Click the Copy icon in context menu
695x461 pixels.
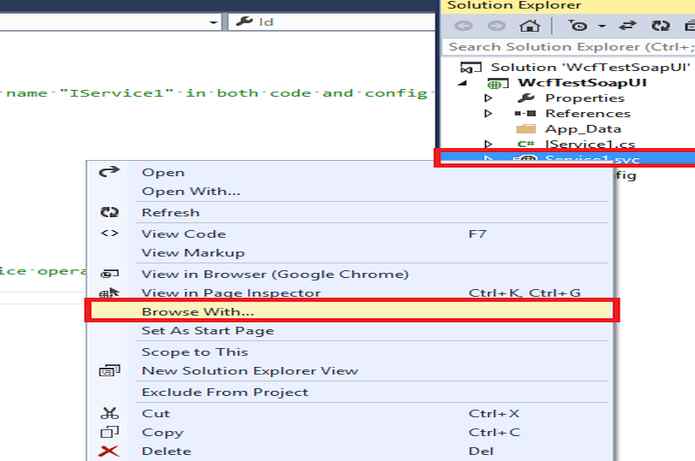pos(109,432)
